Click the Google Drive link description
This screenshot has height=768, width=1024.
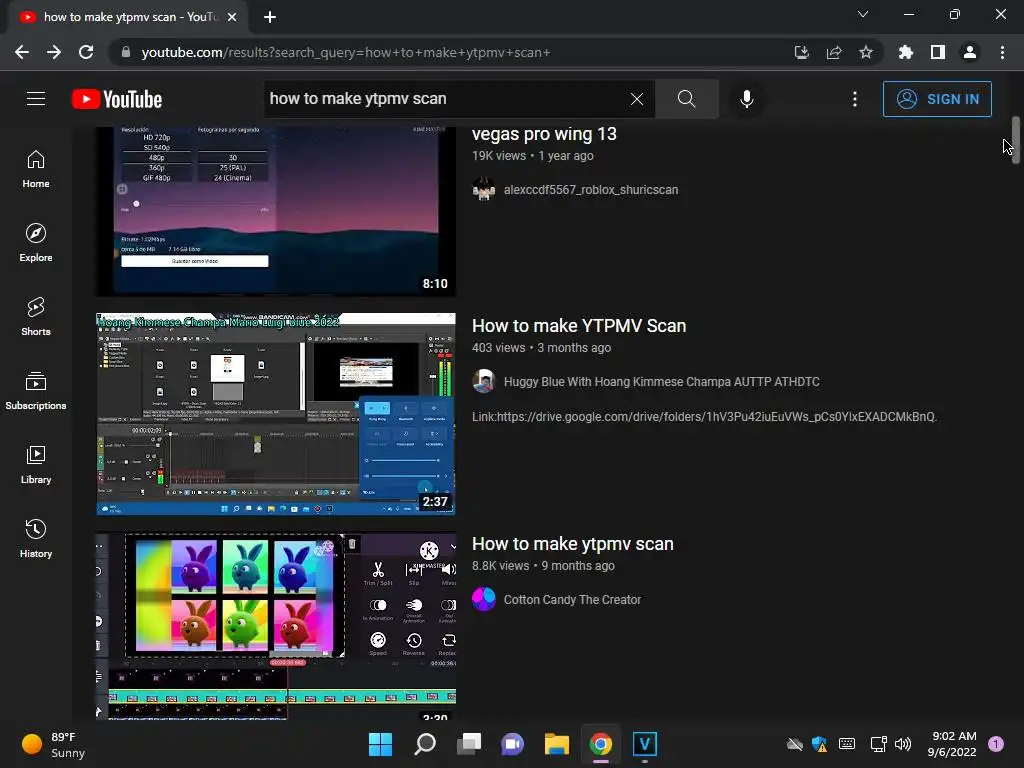click(705, 417)
